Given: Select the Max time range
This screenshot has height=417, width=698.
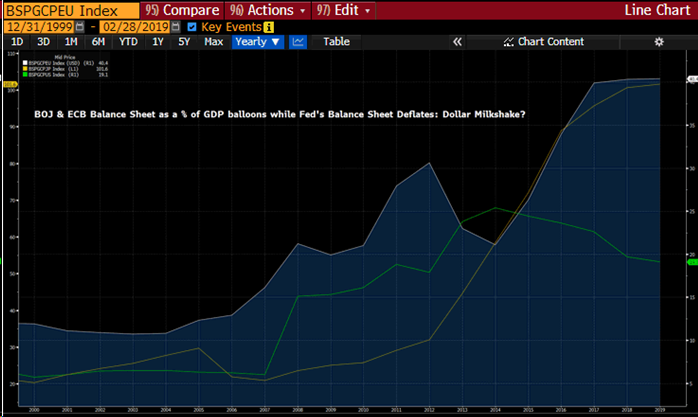Looking at the screenshot, I should pyautogui.click(x=213, y=42).
